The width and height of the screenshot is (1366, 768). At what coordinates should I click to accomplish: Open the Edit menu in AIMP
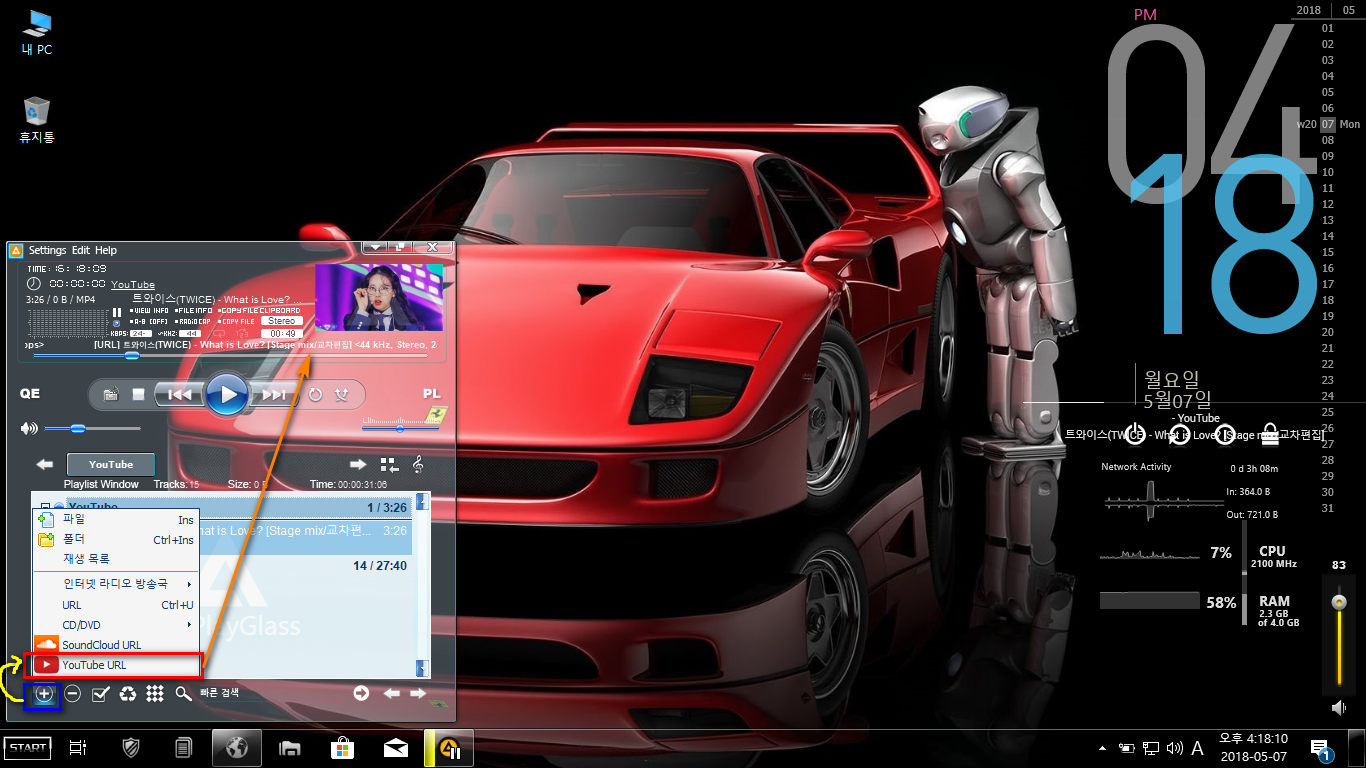click(80, 250)
